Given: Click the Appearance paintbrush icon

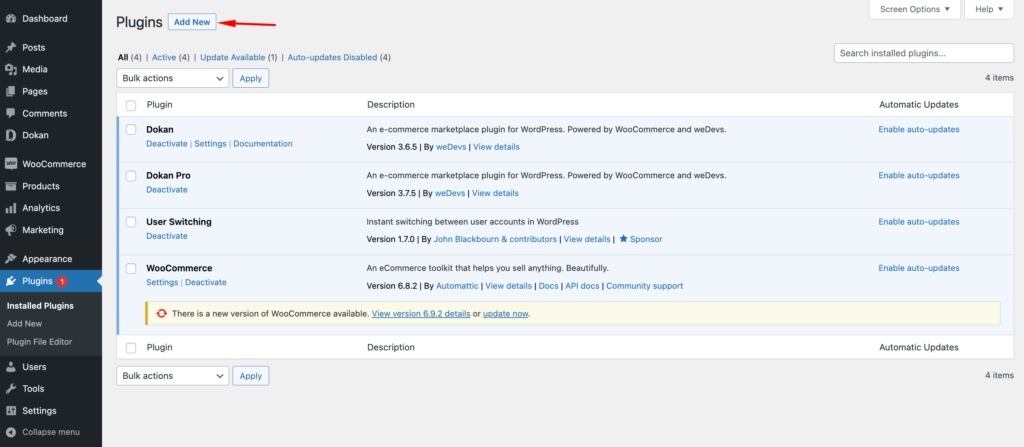Looking at the screenshot, I should (10, 259).
